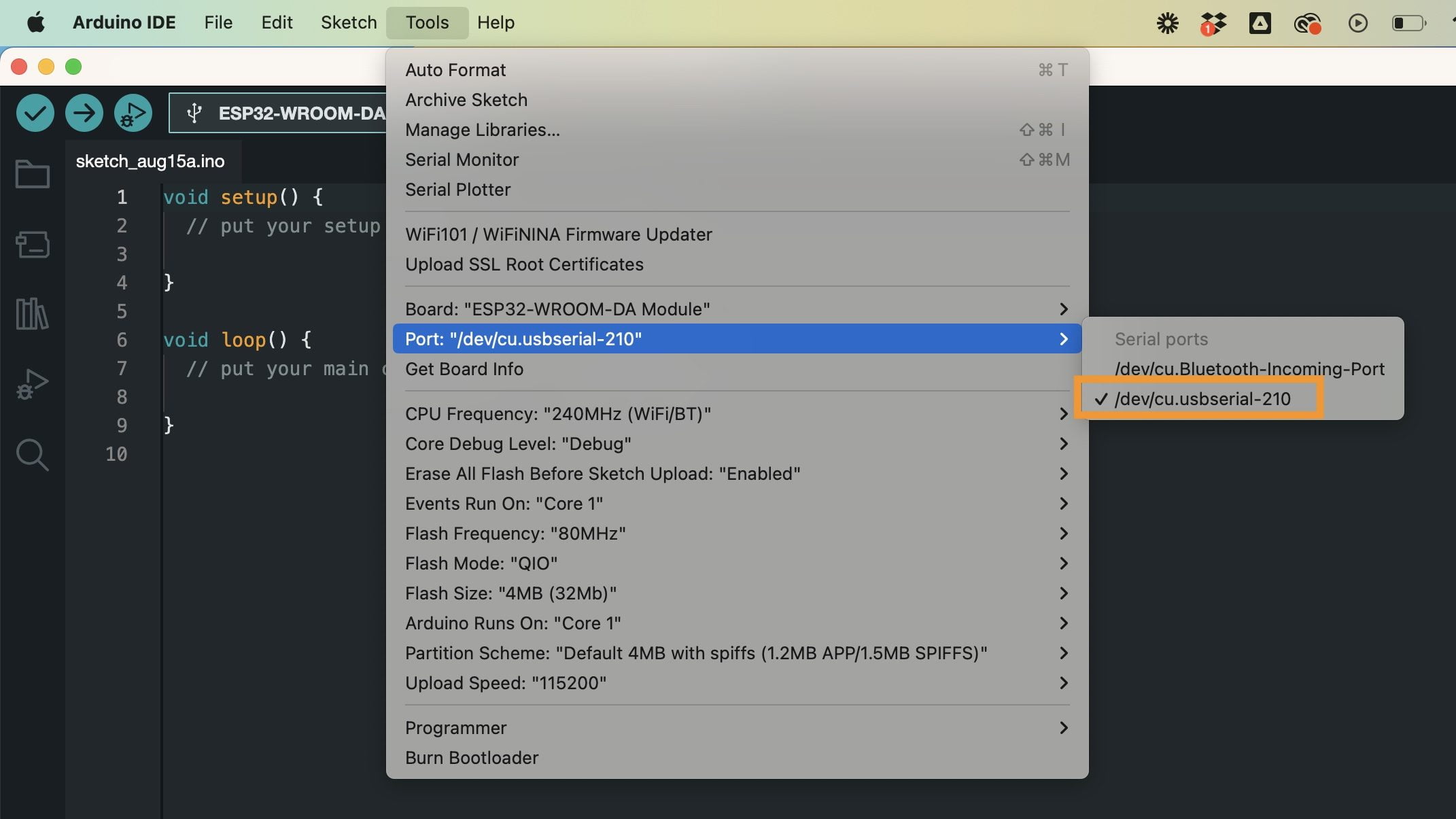
Task: Expand Partition Scheme submenu
Action: click(x=737, y=653)
